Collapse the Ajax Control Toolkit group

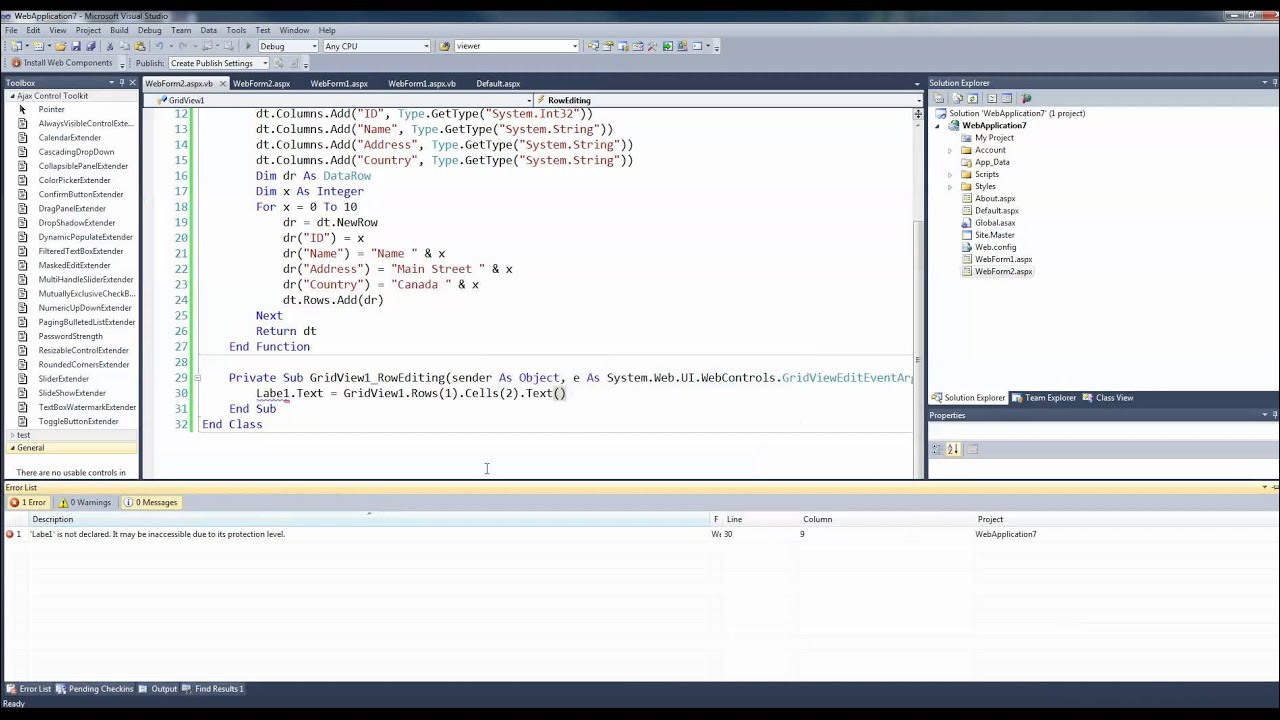pyautogui.click(x=12, y=96)
